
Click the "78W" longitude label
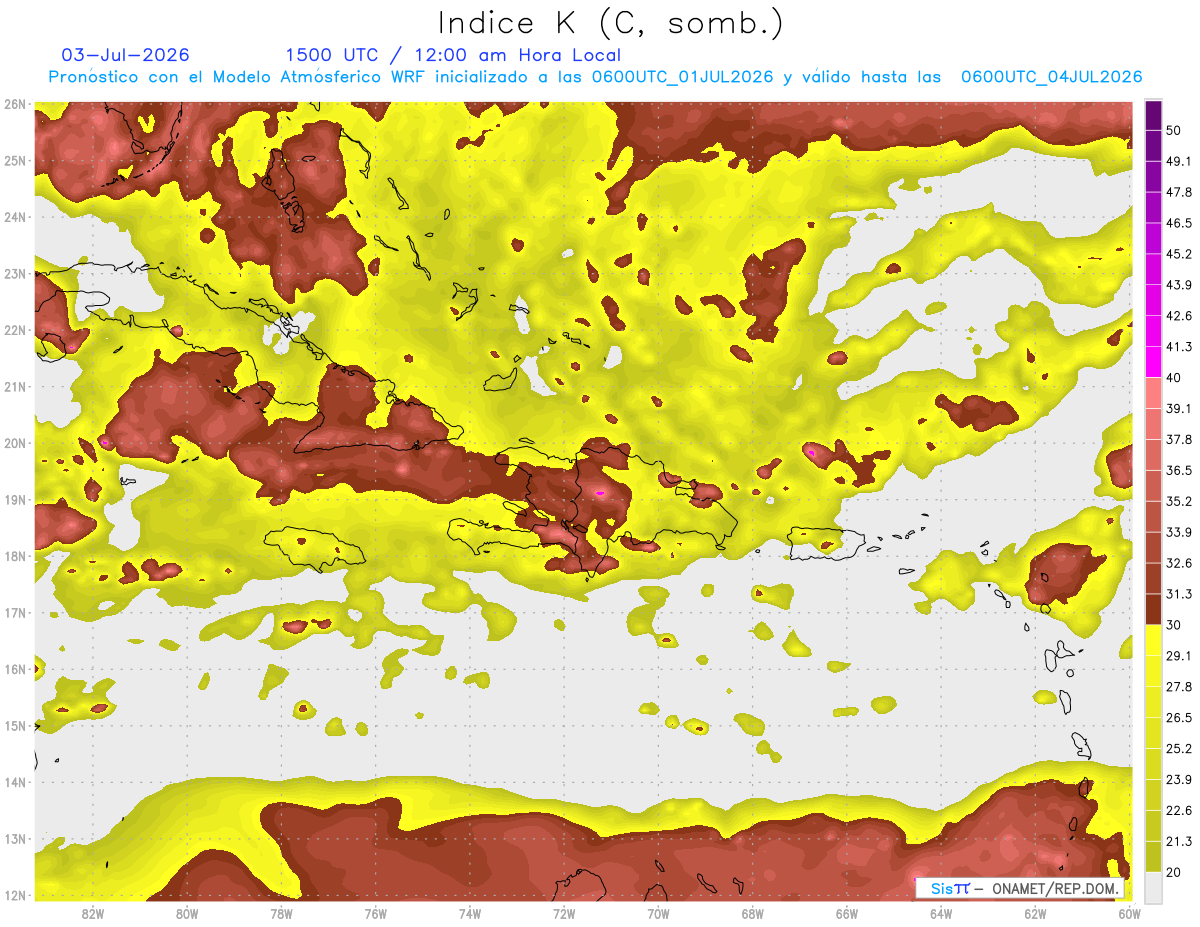pos(281,913)
